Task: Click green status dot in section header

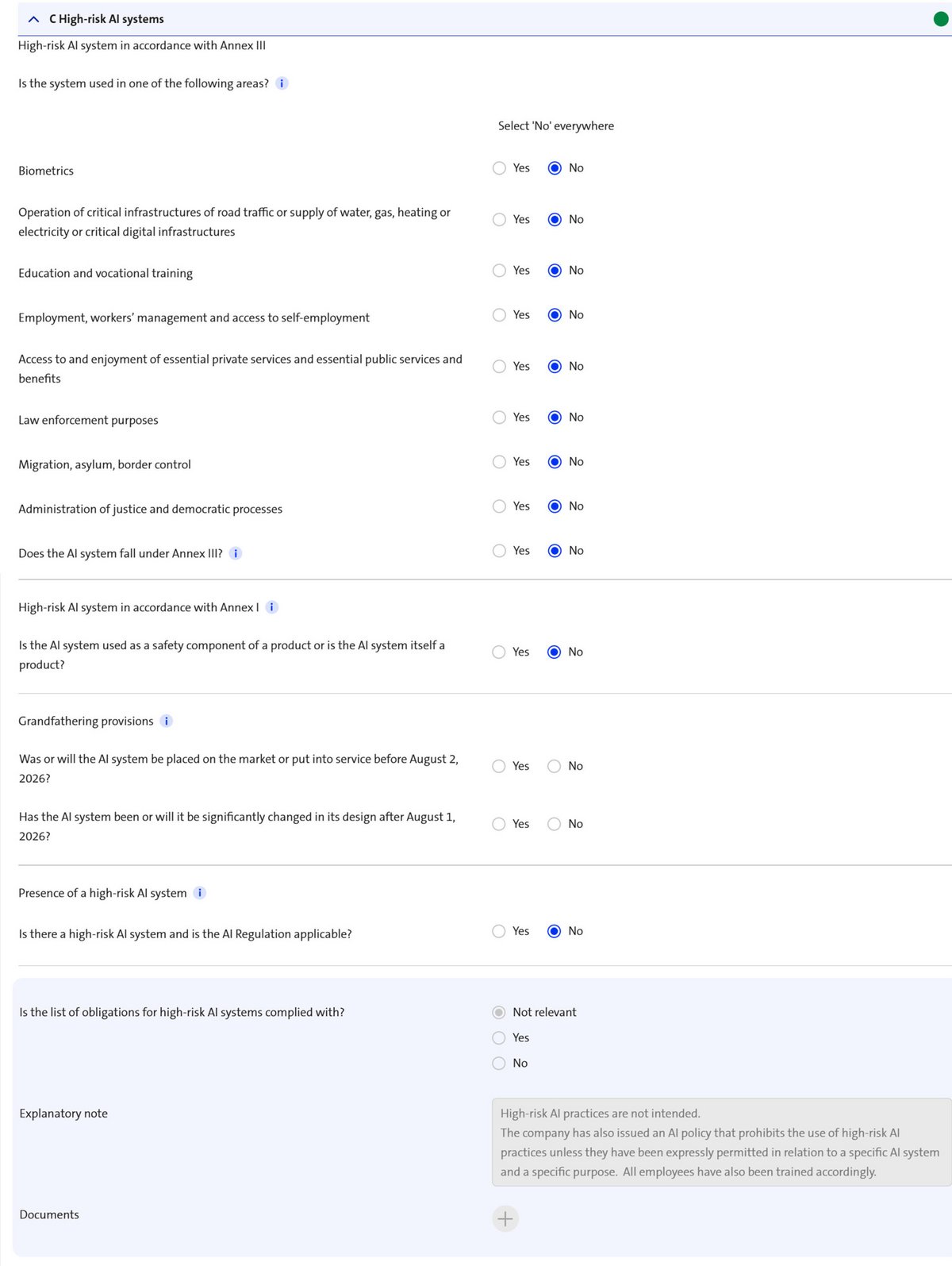Action: pos(941,19)
